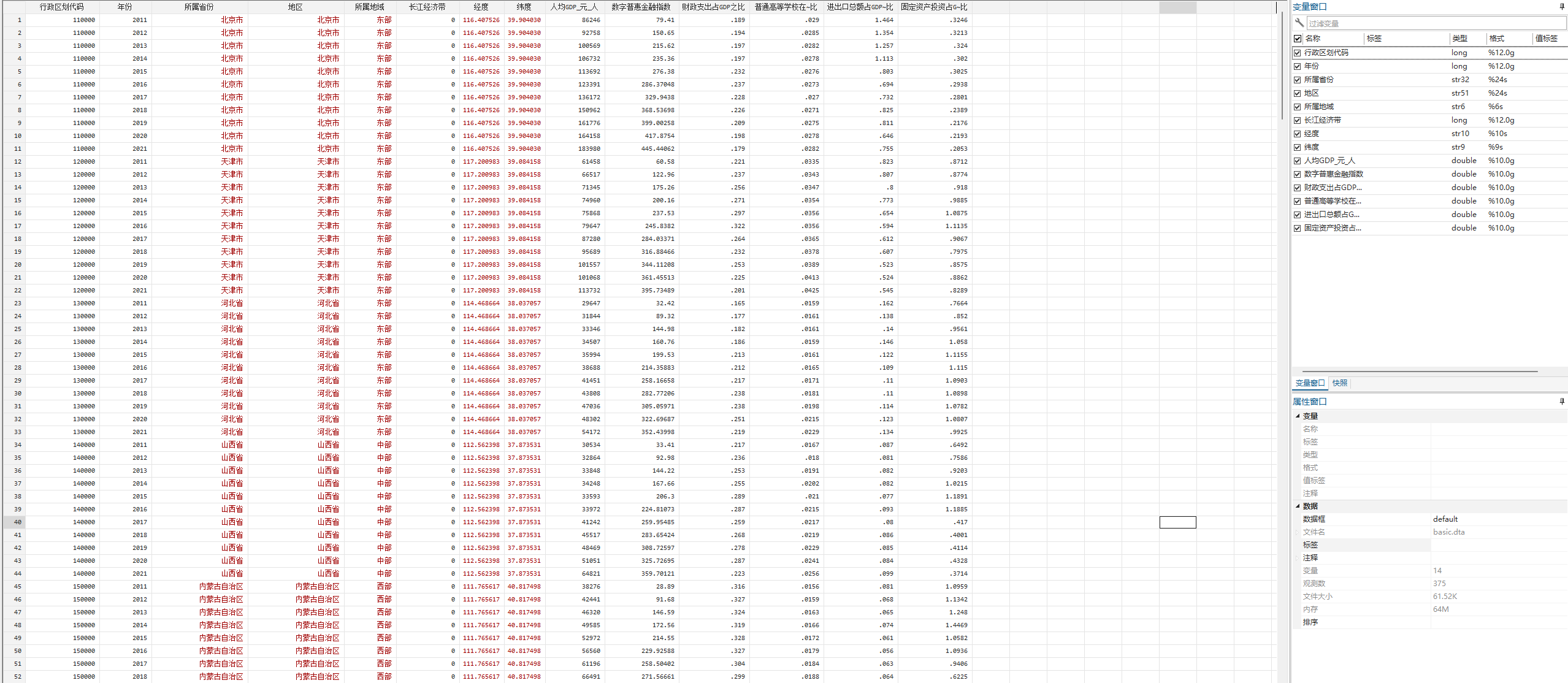Click the wrench icon beside variable filter
The image size is (1568, 683).
1299,23
